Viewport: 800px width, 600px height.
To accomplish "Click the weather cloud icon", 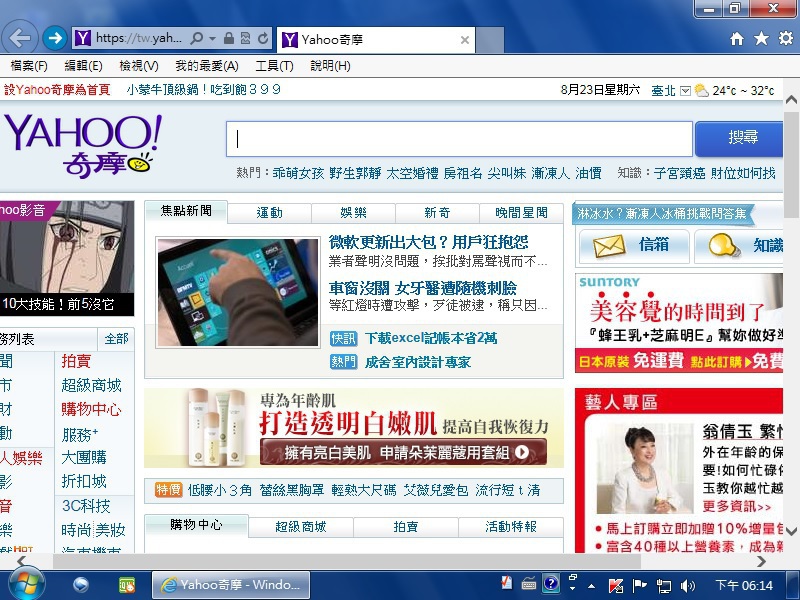I will [x=702, y=91].
